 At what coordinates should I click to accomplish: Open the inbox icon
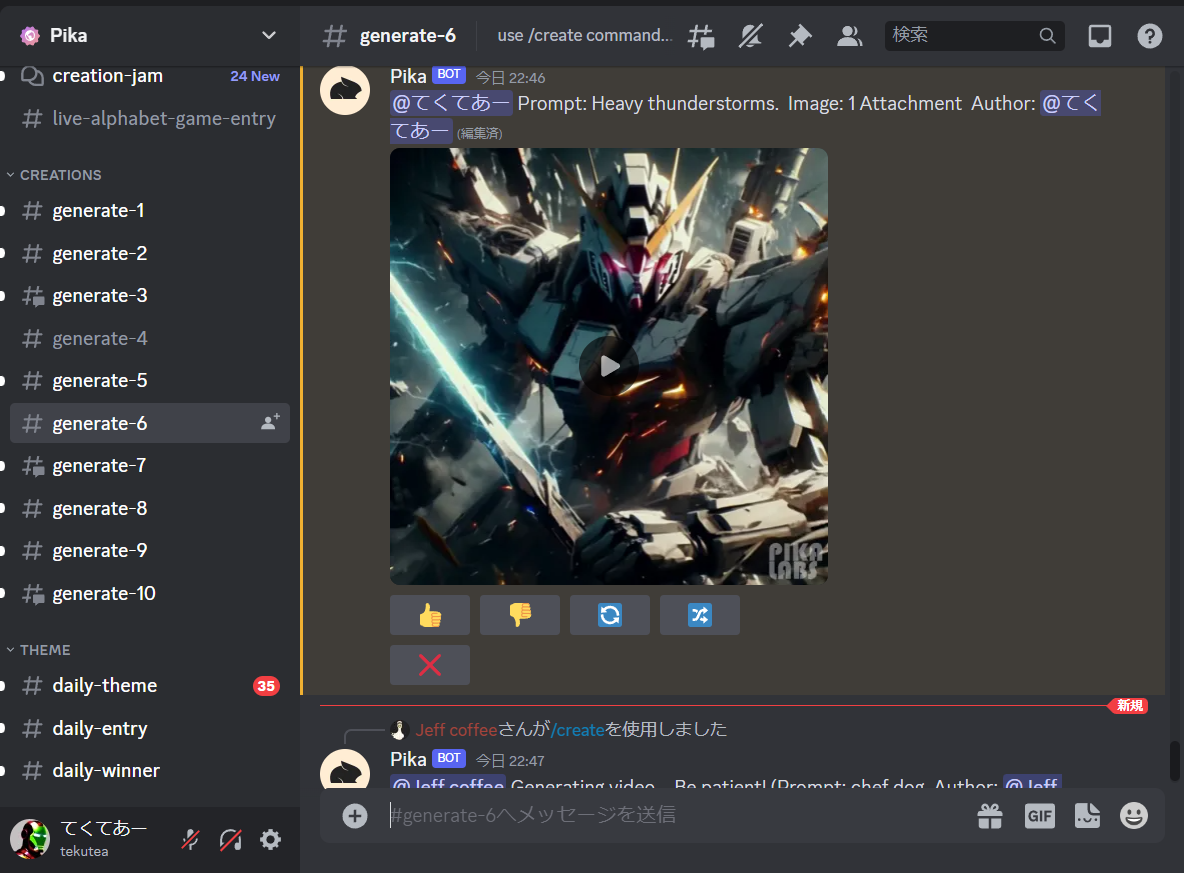1099,36
